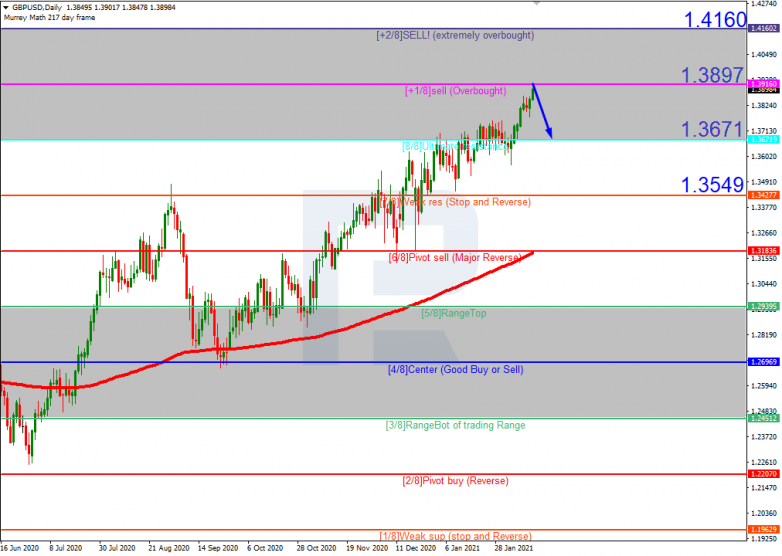Image resolution: width=782 pixels, height=556 pixels.
Task: Click the 28 Jan 2021 date on time axis
Action: pos(514,548)
